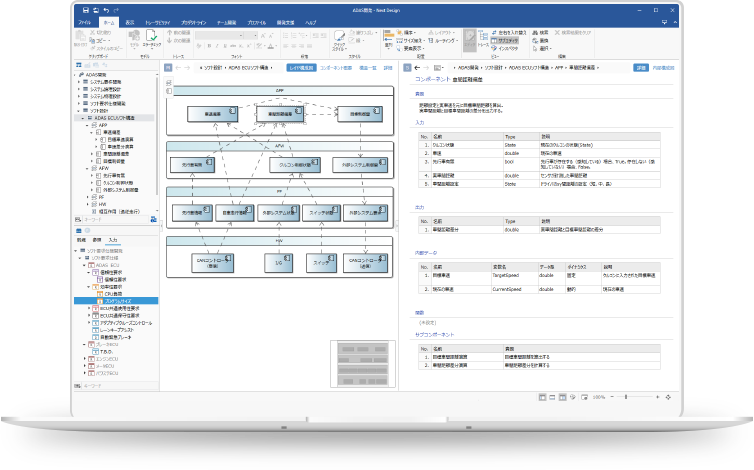Select the 内部構成図 view in the right pane
The width and height of the screenshot is (754, 470).
pyautogui.click(x=664, y=68)
